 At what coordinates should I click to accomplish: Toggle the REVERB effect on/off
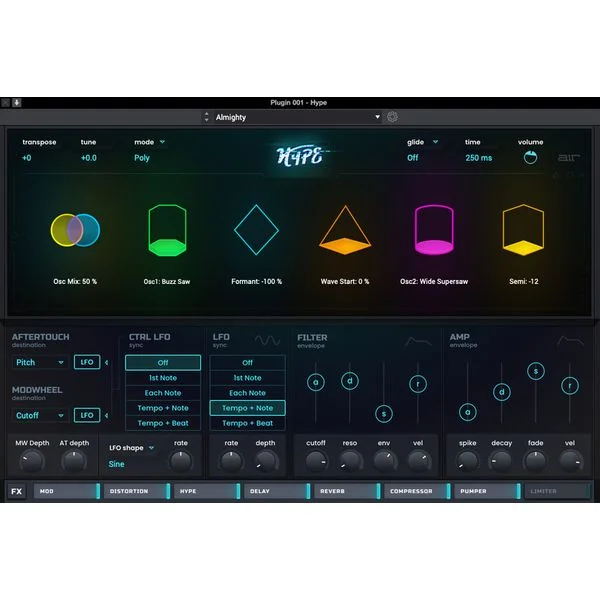[378, 491]
